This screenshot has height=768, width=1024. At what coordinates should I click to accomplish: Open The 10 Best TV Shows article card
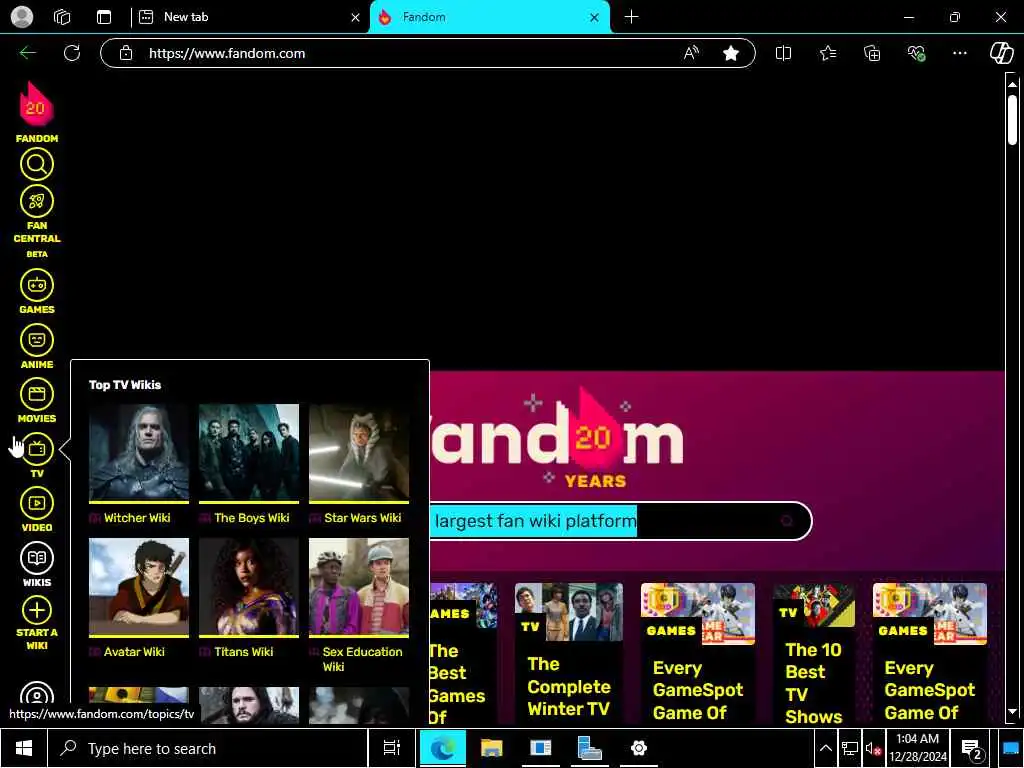pyautogui.click(x=814, y=653)
